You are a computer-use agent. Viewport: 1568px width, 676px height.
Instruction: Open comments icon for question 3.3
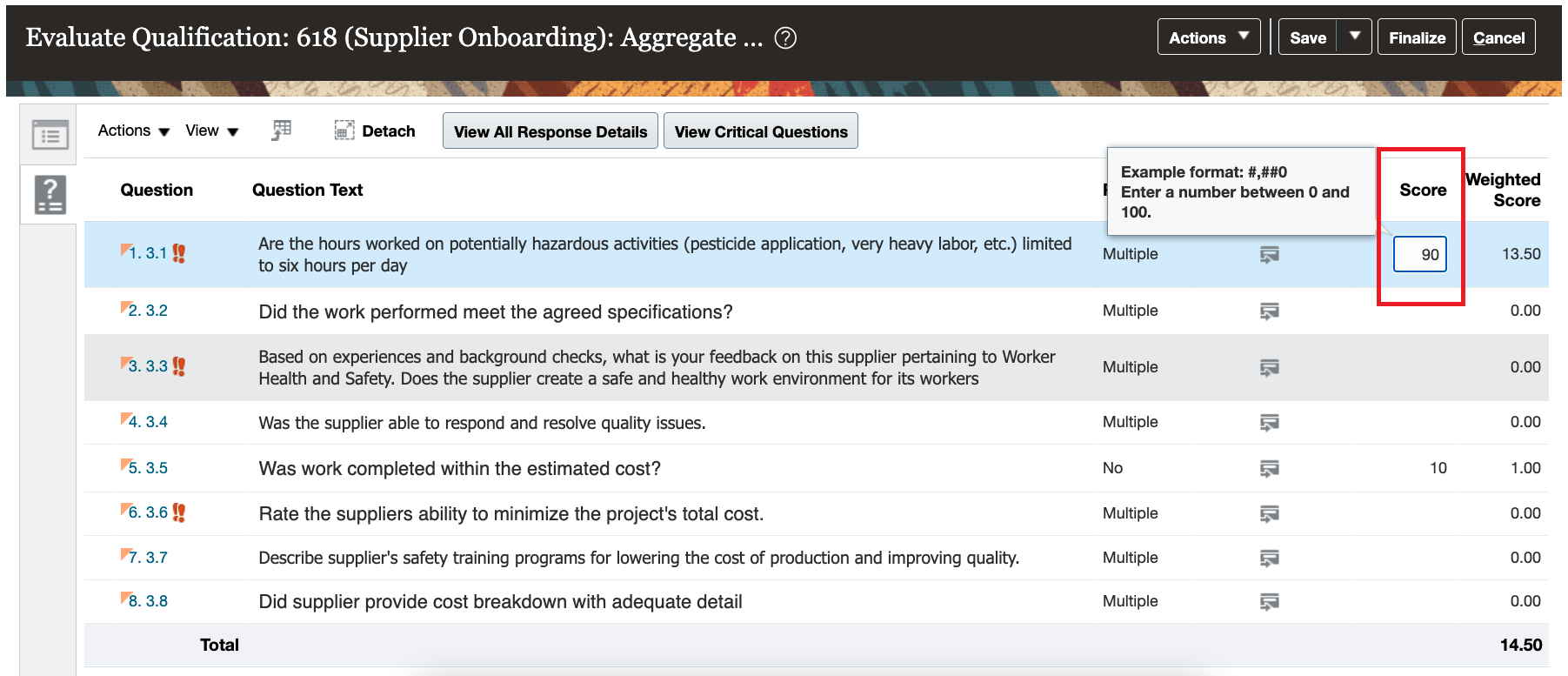pyautogui.click(x=1270, y=367)
